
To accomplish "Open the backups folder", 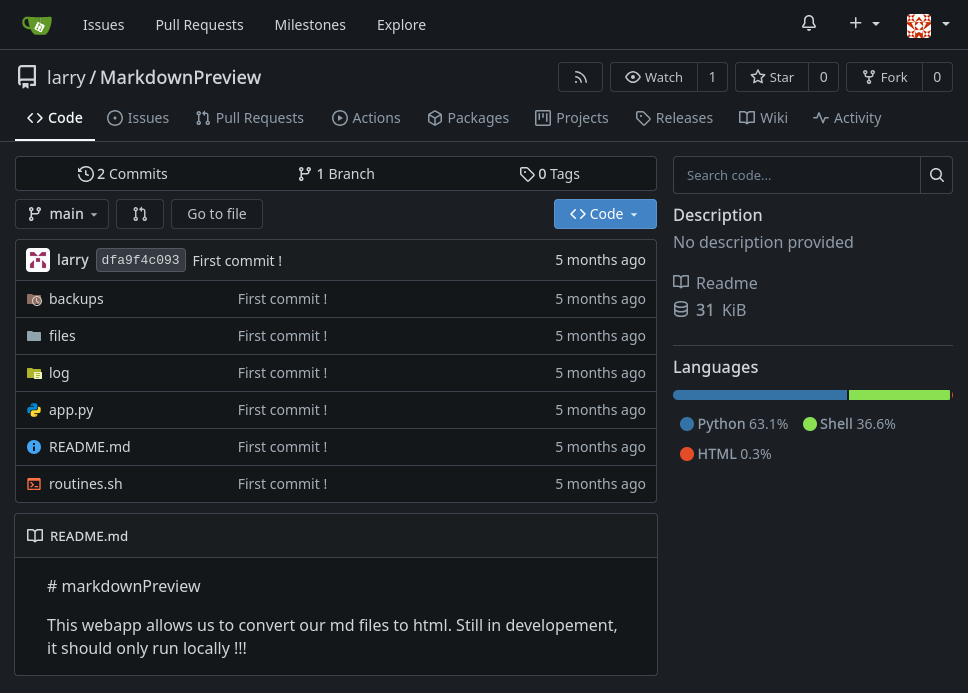I will tap(76, 299).
